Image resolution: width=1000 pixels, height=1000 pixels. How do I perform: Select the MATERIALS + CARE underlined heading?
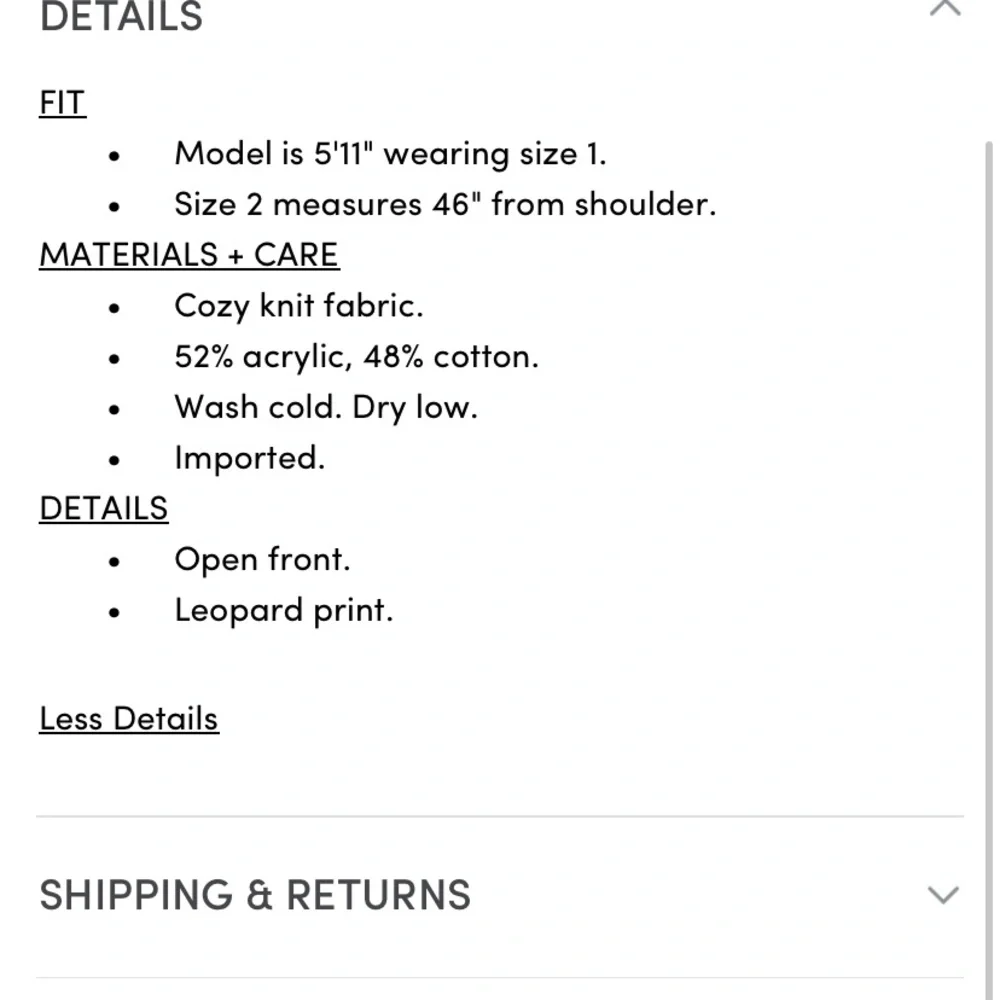[189, 255]
